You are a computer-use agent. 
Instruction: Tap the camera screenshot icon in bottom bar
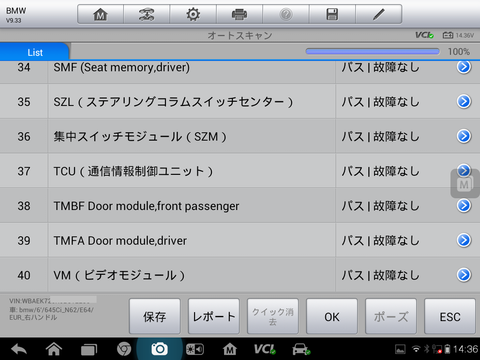tap(159, 349)
